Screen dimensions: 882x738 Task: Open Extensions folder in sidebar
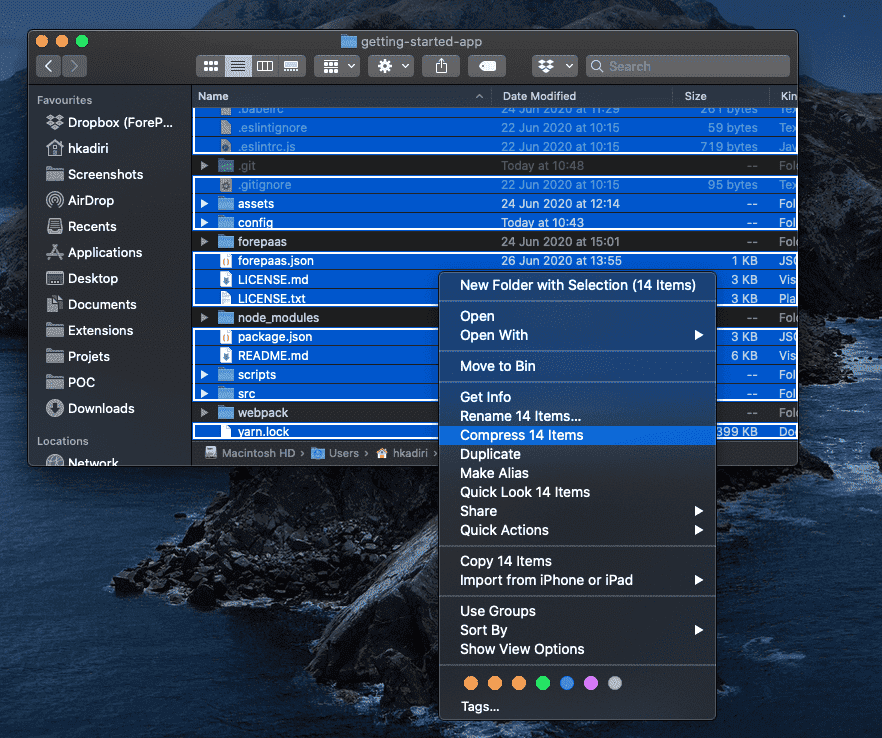click(x=90, y=330)
